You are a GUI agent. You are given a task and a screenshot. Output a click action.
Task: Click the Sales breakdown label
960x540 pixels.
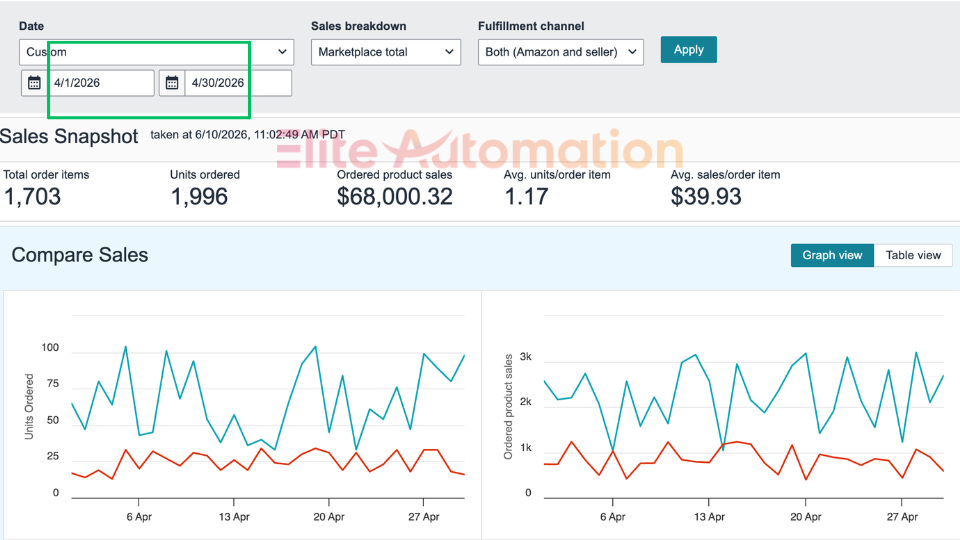[x=358, y=26]
